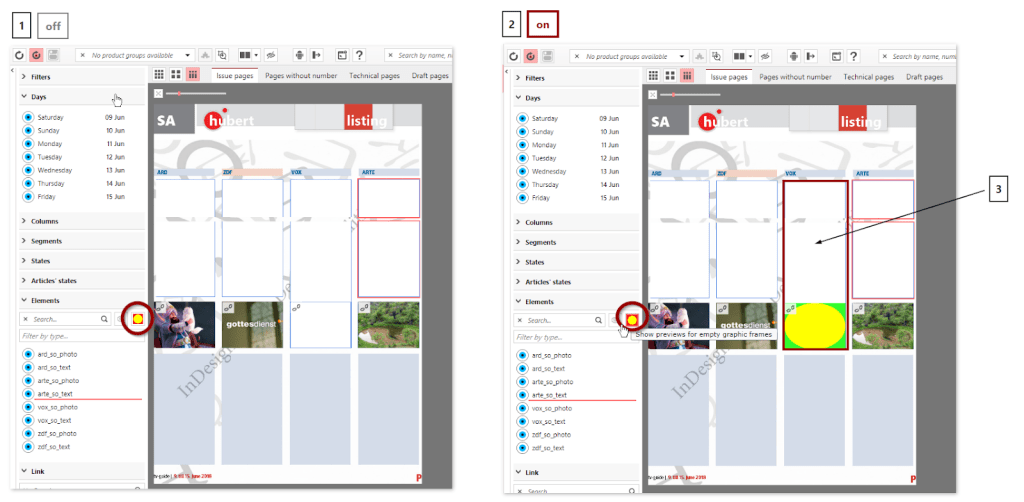Click the zoom-copy icon in left screenshot toolbar
Screen dimensions: 1024x502
click(222, 55)
